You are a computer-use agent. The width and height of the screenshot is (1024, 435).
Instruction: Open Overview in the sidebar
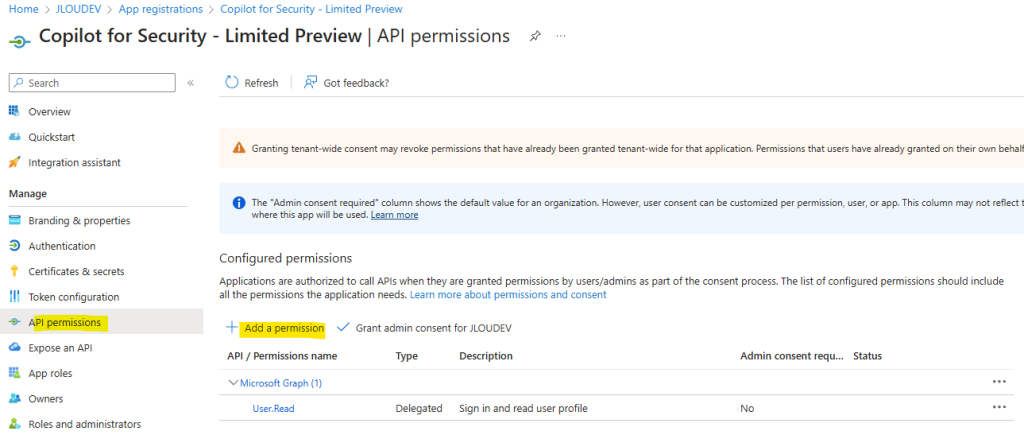click(50, 112)
